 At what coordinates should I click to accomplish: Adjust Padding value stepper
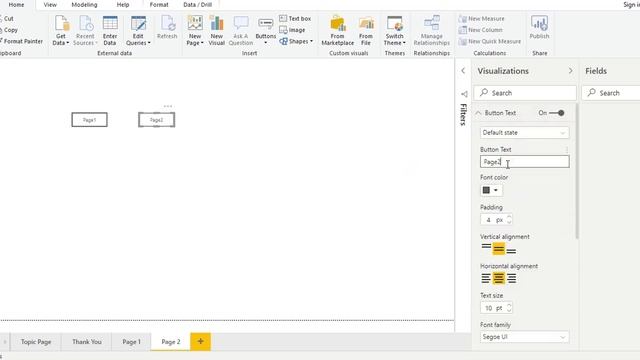click(509, 220)
